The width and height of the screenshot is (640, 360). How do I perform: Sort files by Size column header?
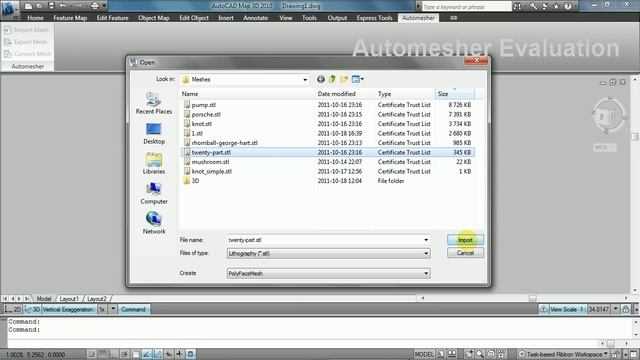[455, 94]
